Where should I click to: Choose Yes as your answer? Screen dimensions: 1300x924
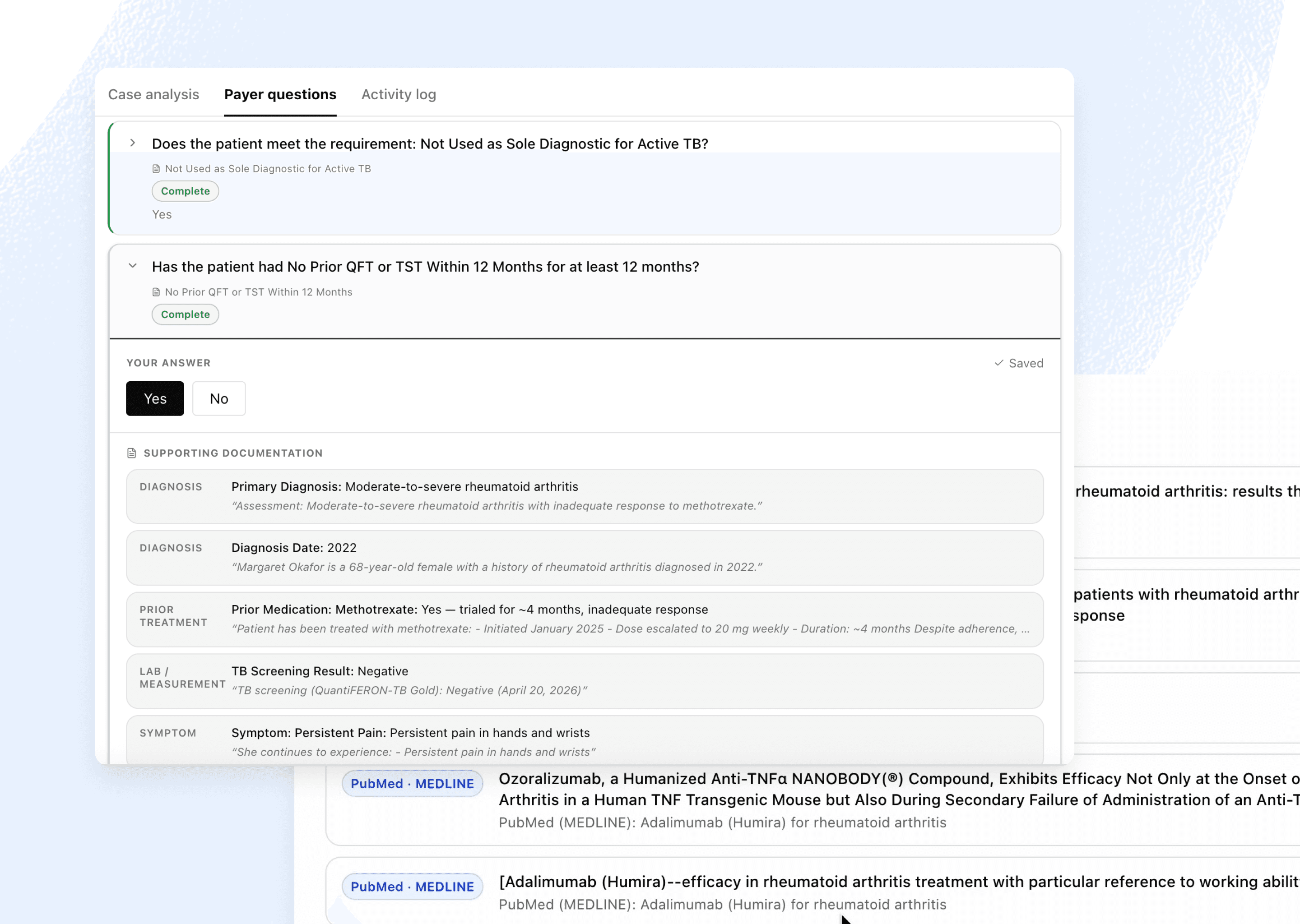[155, 398]
